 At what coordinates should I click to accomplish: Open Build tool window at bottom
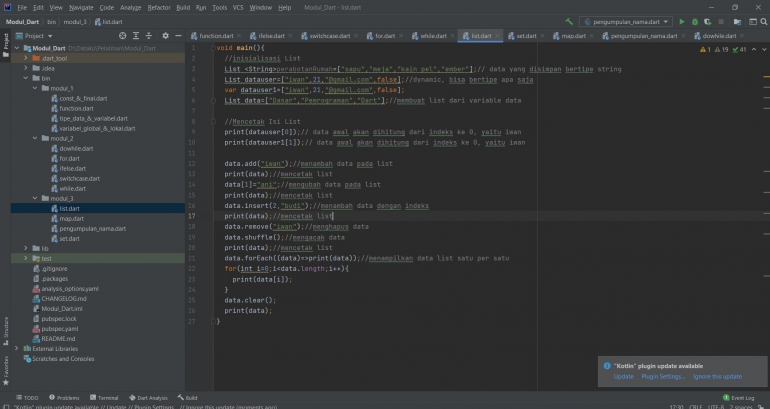coord(188,398)
